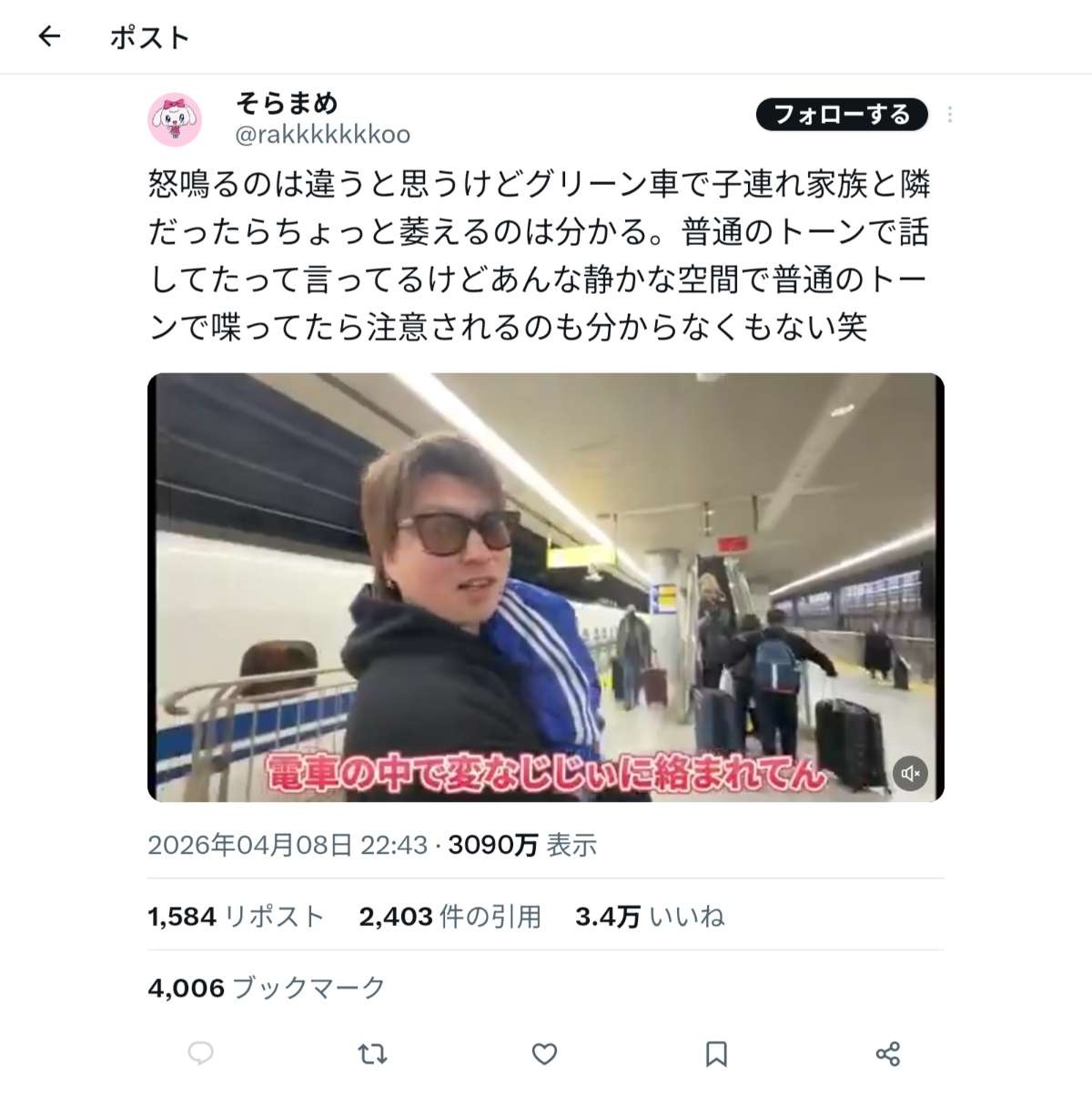Open the post timestamp 2026年04月08日 22:43

tap(288, 846)
